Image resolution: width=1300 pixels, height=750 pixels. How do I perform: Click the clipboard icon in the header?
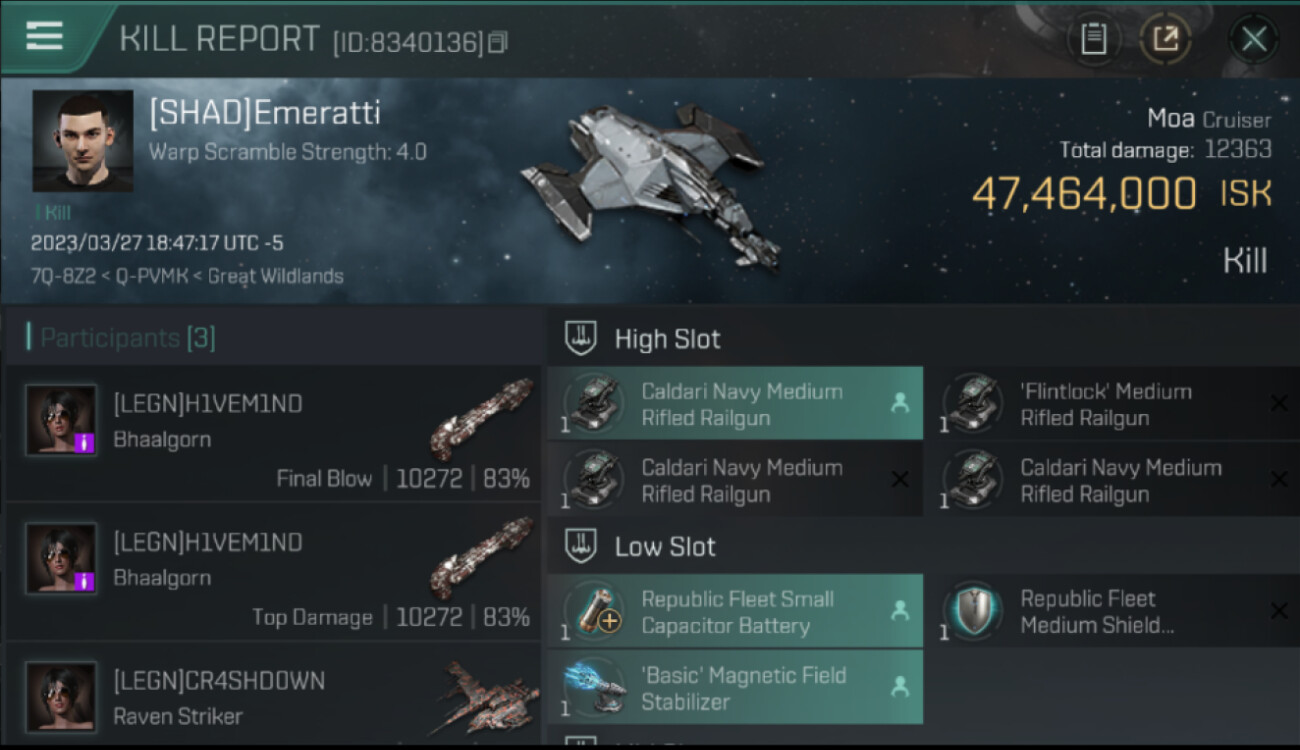tap(1093, 40)
